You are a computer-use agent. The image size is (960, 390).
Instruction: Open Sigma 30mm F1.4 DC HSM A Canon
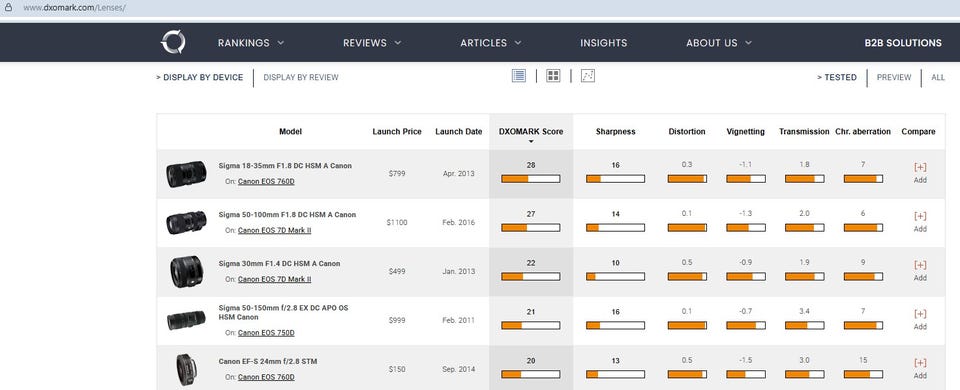click(279, 264)
